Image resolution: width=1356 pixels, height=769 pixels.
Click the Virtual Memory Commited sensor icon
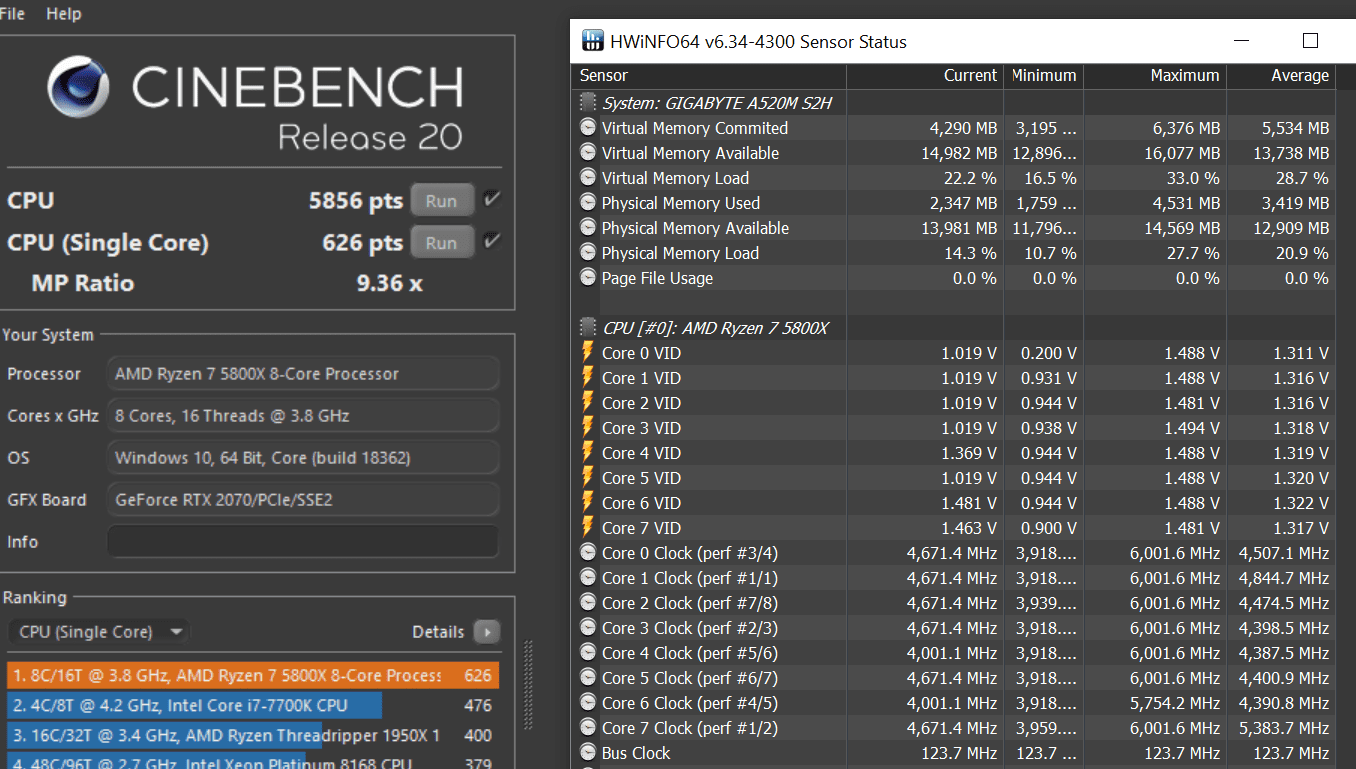pos(588,128)
